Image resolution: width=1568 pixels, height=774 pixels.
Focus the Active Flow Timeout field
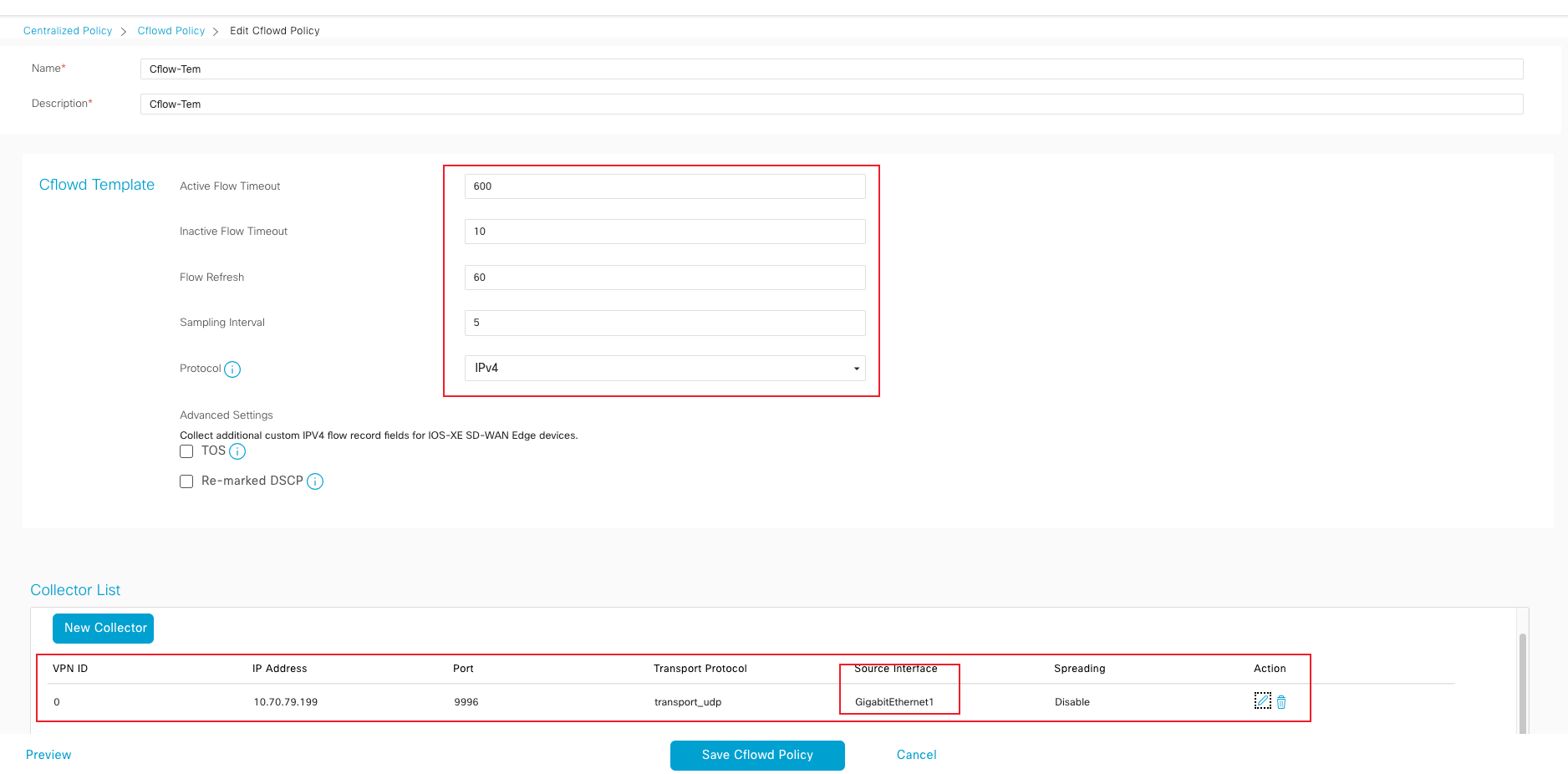[x=664, y=186]
